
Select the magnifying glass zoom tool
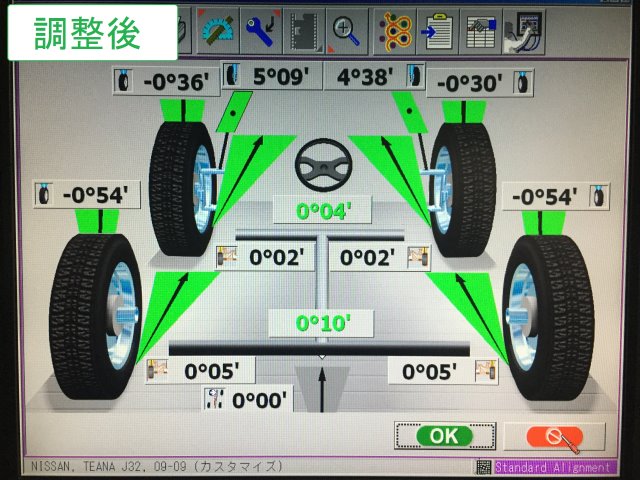pos(346,30)
